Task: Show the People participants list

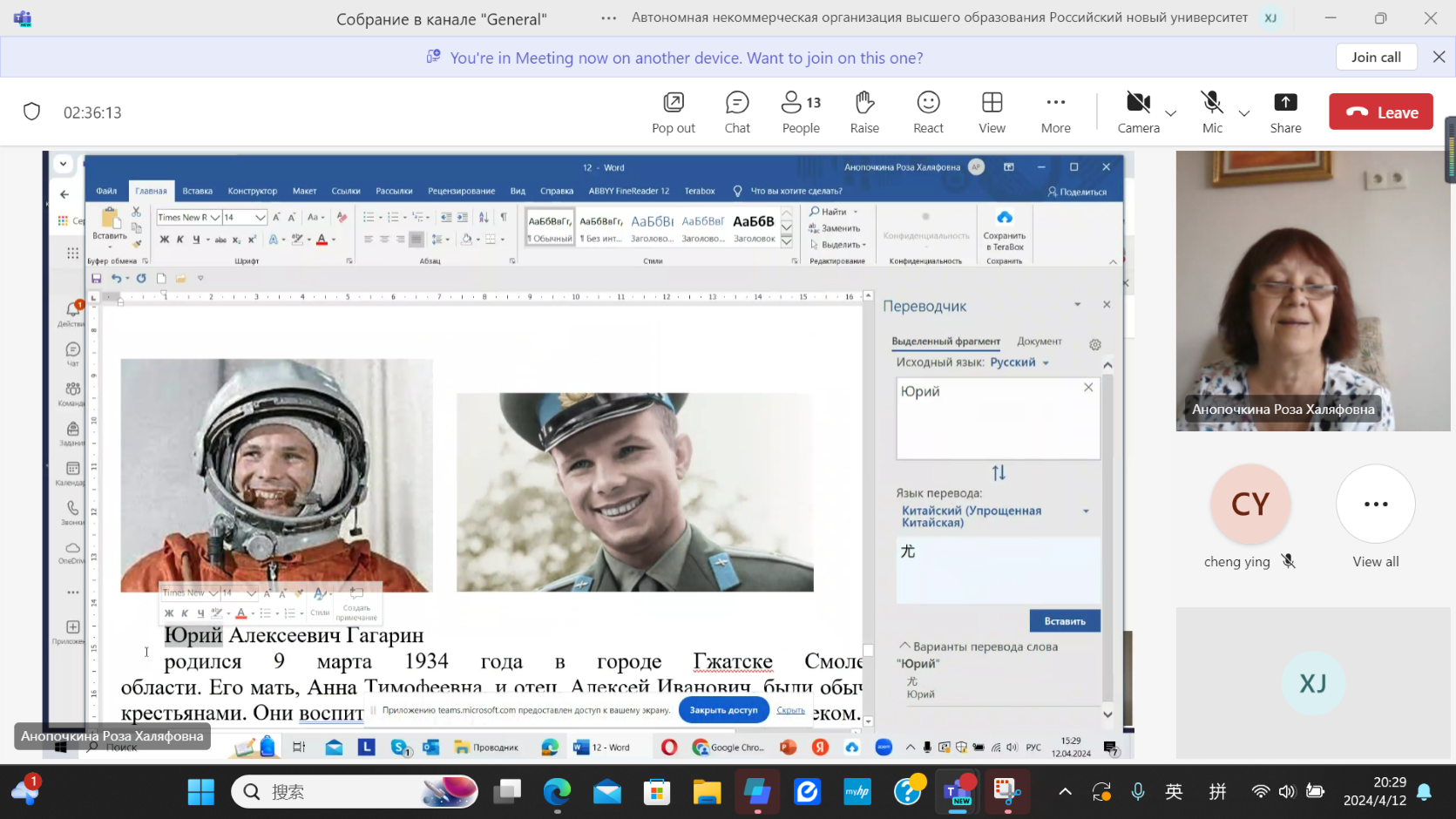Action: point(800,112)
